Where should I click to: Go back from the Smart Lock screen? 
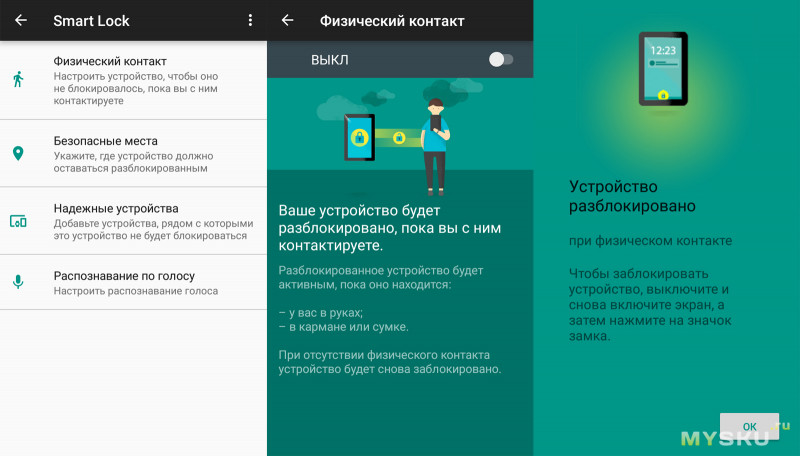[x=20, y=20]
